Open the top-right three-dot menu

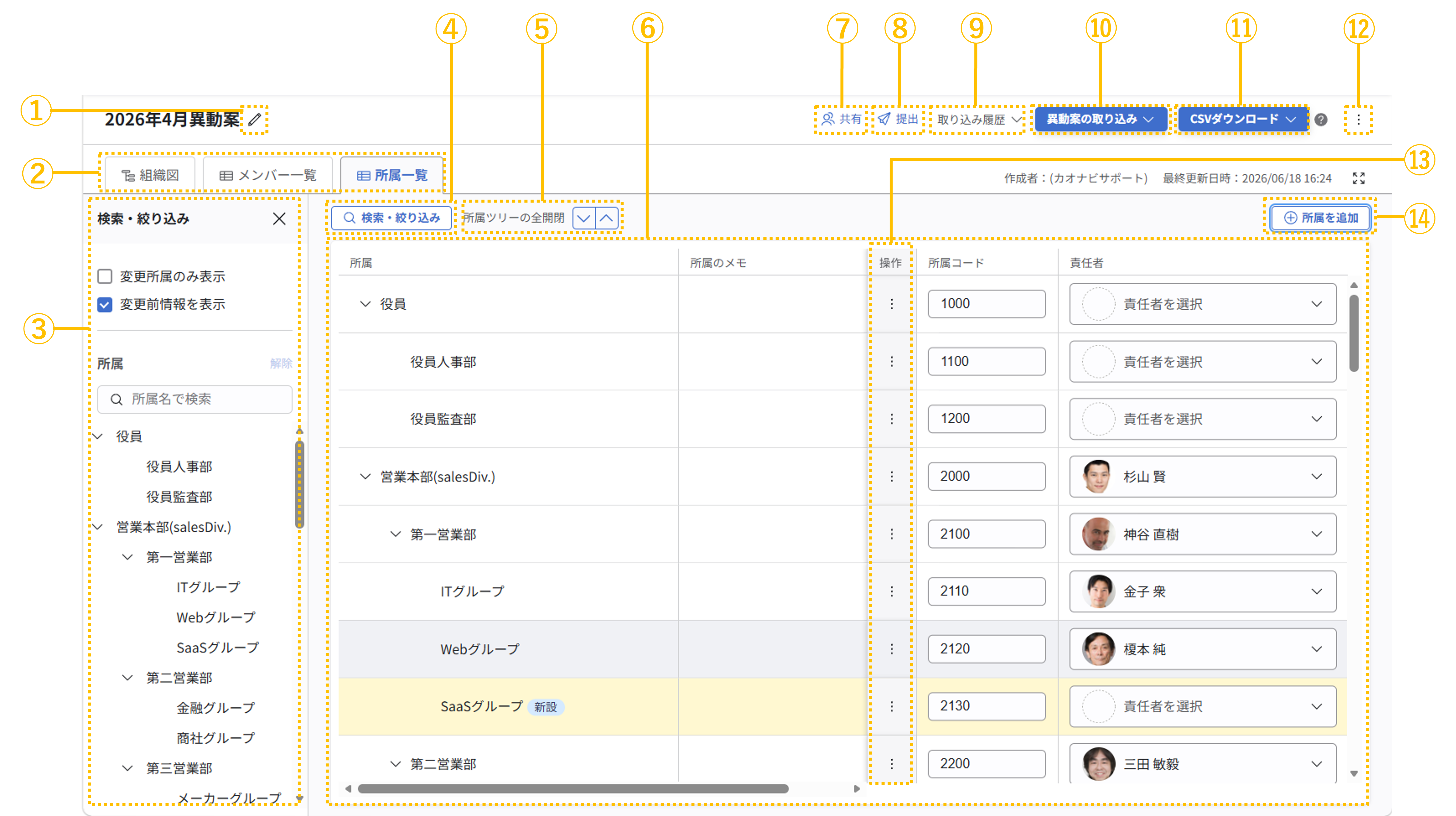(1358, 119)
